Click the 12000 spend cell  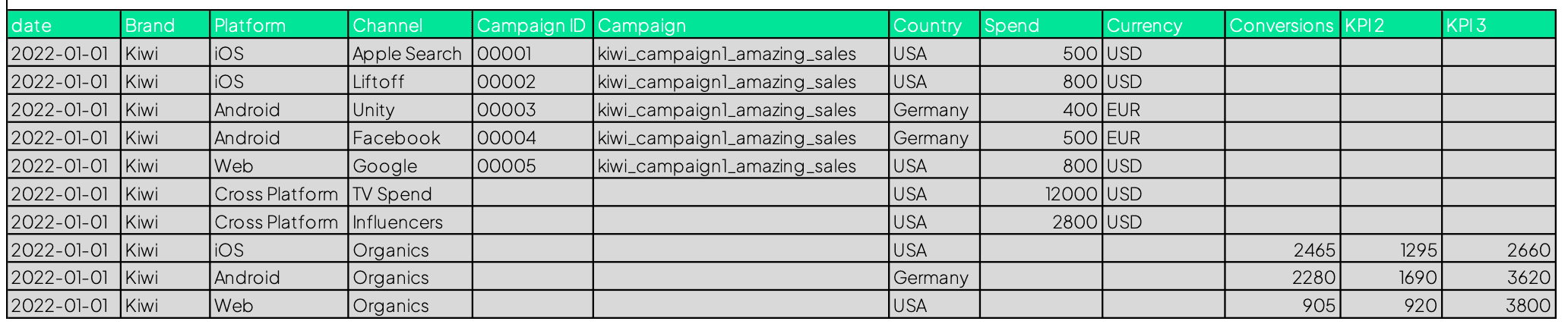tap(1041, 194)
